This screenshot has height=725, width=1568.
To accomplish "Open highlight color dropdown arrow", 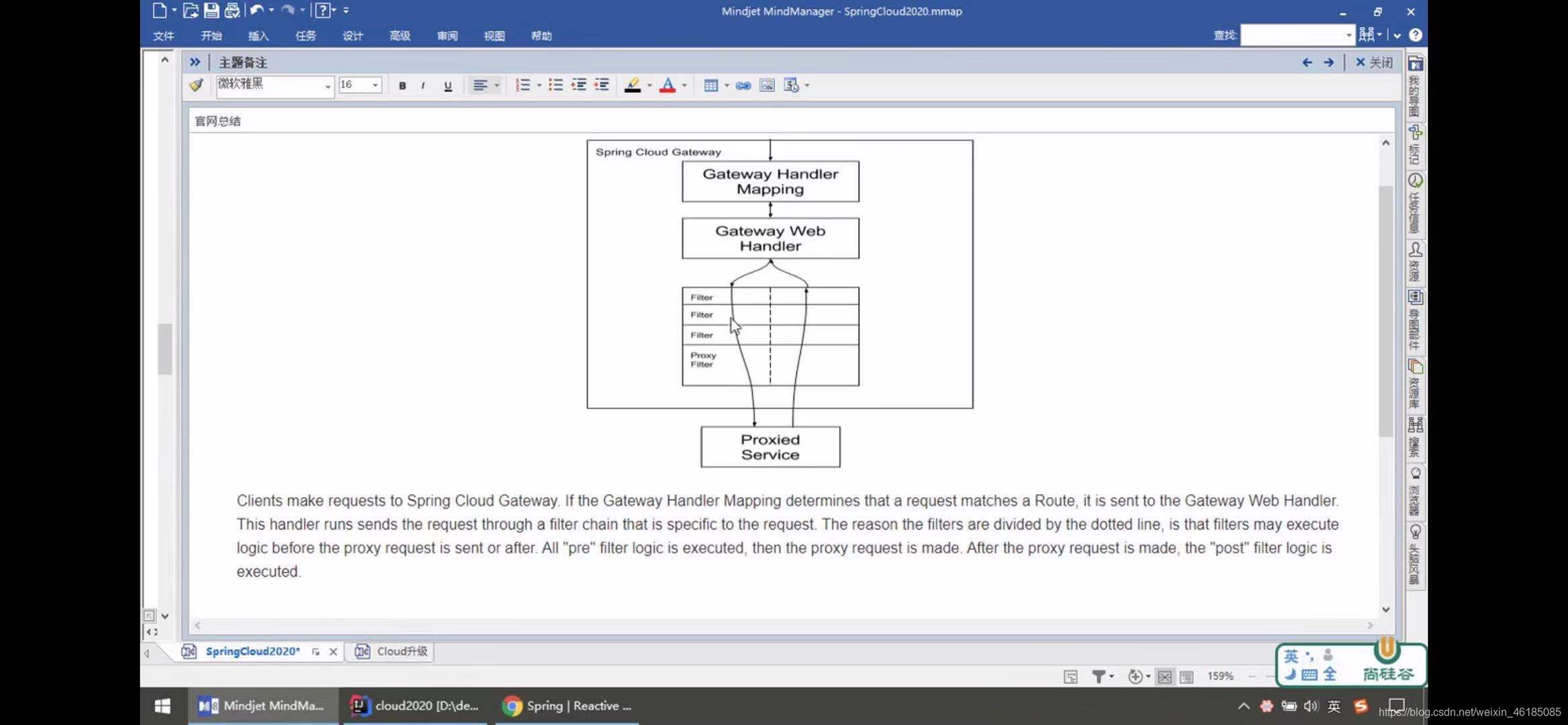I will (x=649, y=85).
